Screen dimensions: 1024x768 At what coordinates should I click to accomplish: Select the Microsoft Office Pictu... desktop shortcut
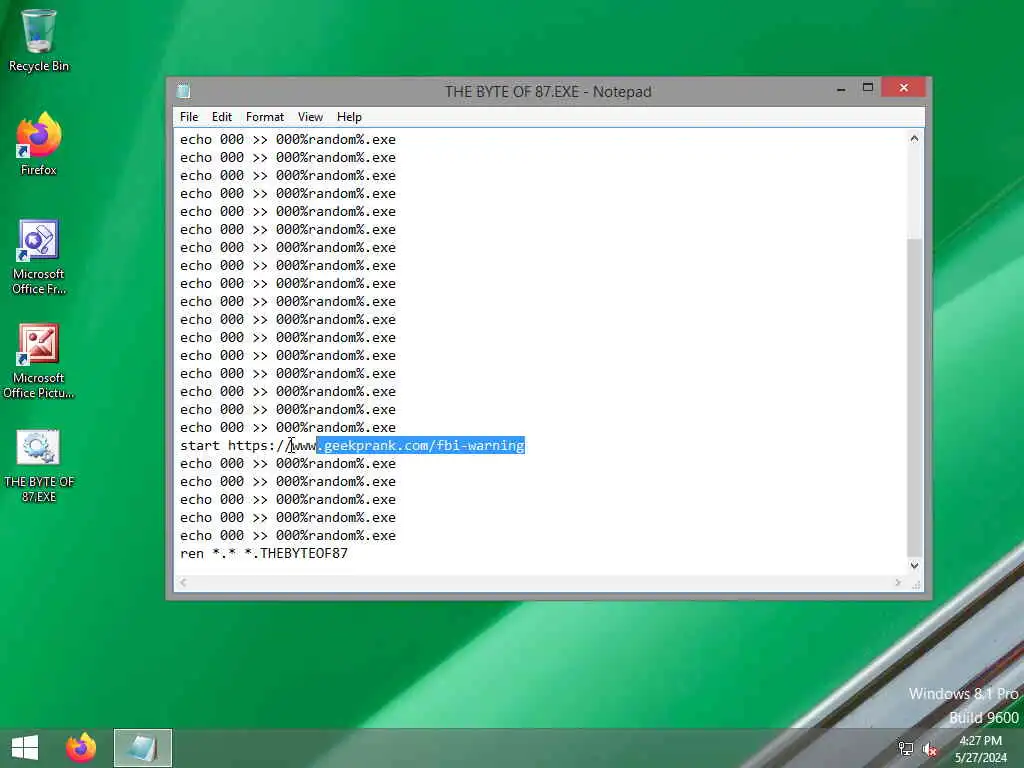39,361
